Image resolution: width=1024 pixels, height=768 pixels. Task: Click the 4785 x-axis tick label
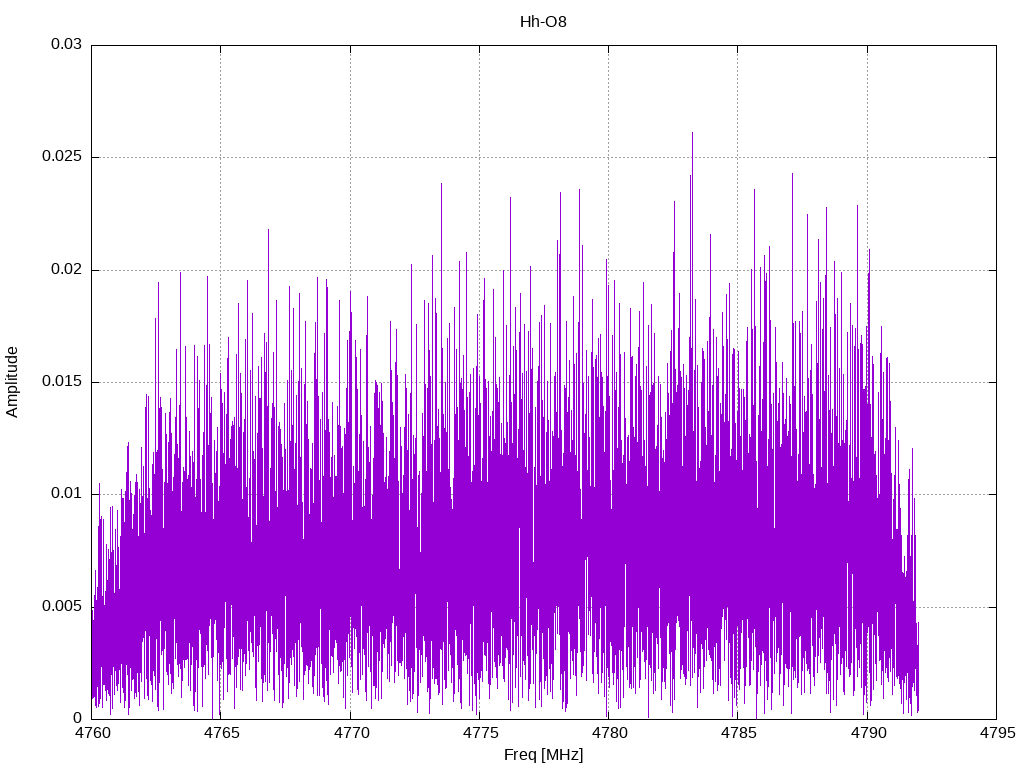[739, 733]
